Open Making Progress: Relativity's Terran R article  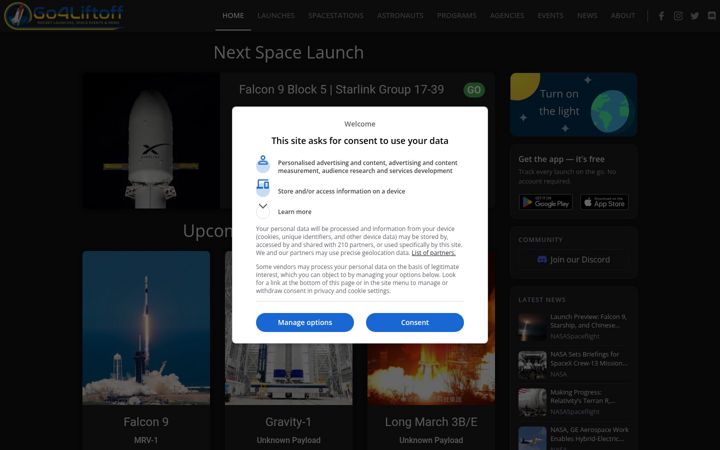point(583,396)
